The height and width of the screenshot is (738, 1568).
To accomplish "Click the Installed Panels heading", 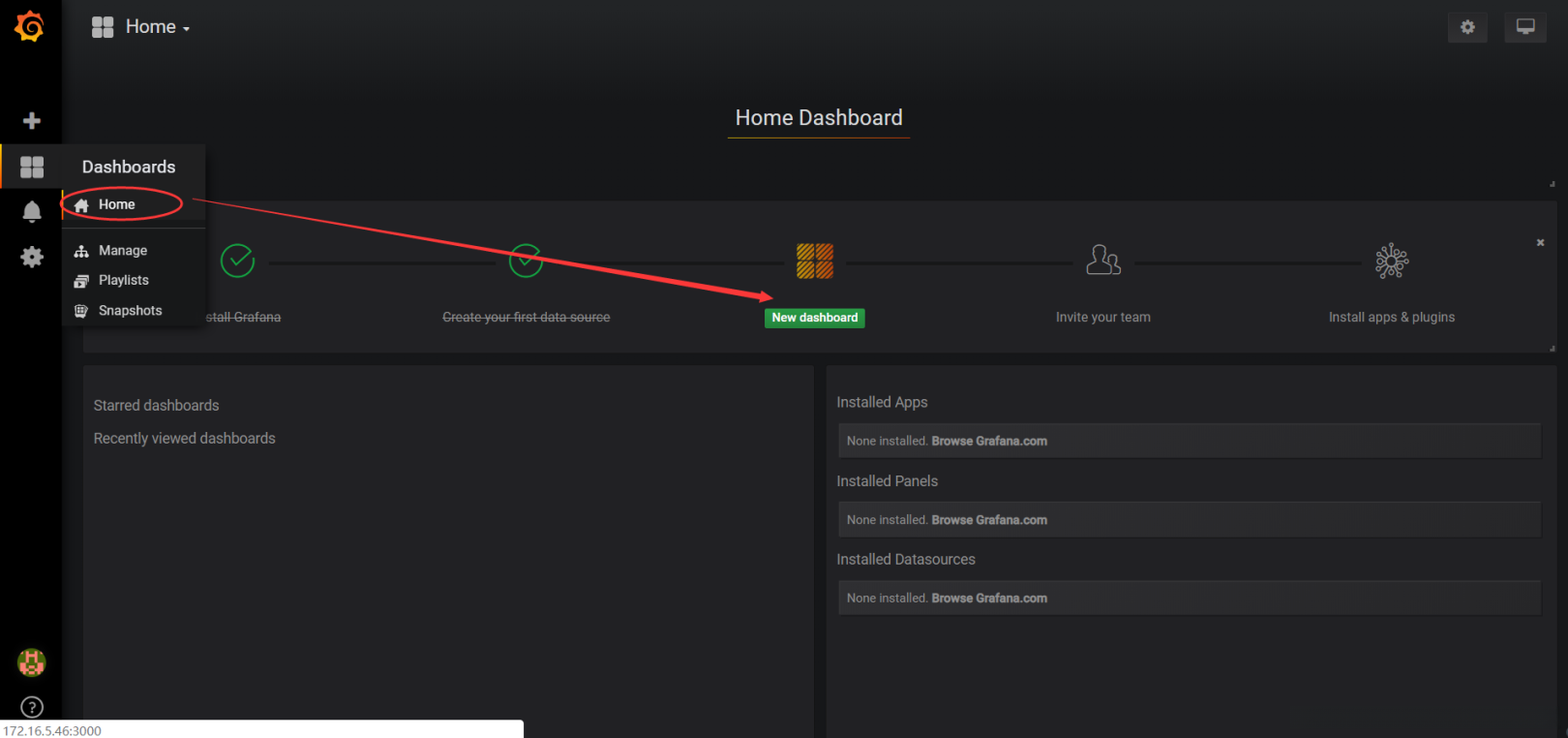I will coord(888,480).
